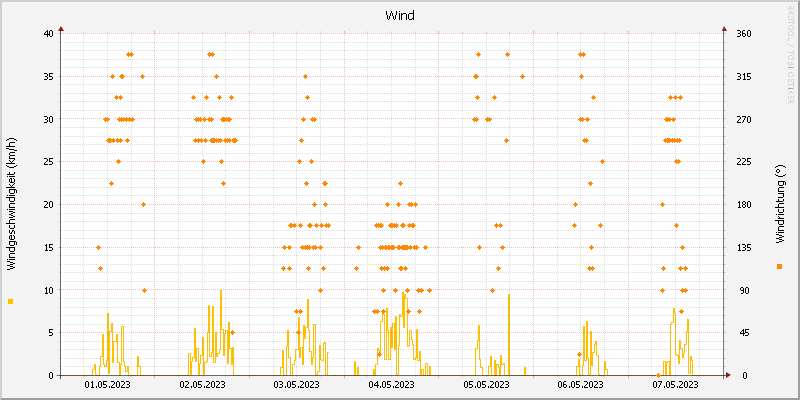Click the 40 value on speed axis
The image size is (800, 400).
[48, 34]
